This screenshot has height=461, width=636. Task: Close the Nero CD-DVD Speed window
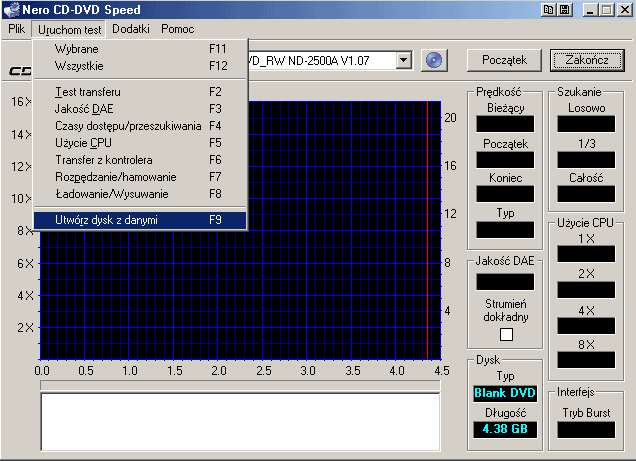pyautogui.click(x=625, y=10)
